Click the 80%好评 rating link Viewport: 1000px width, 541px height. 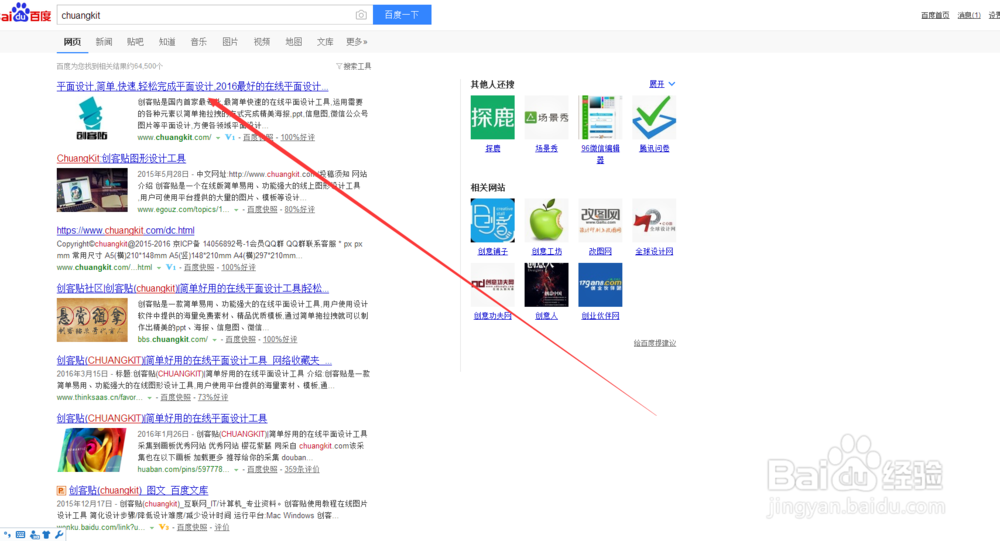[x=300, y=209]
